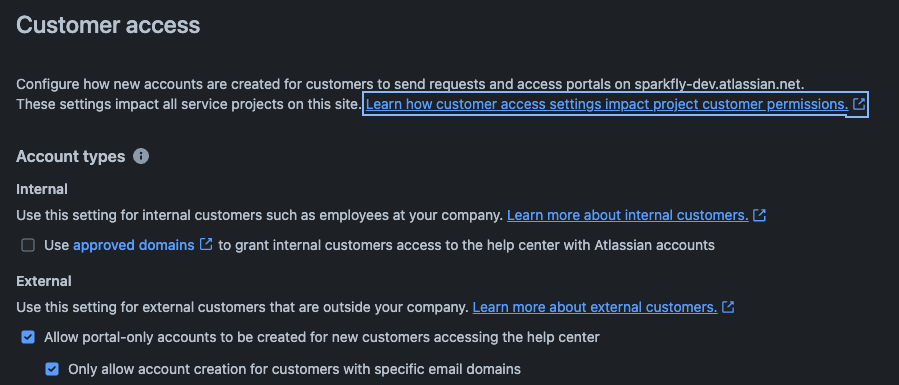This screenshot has width=899, height=385.
Task: Click the 'Only allow account creation' label text
Action: [x=294, y=369]
